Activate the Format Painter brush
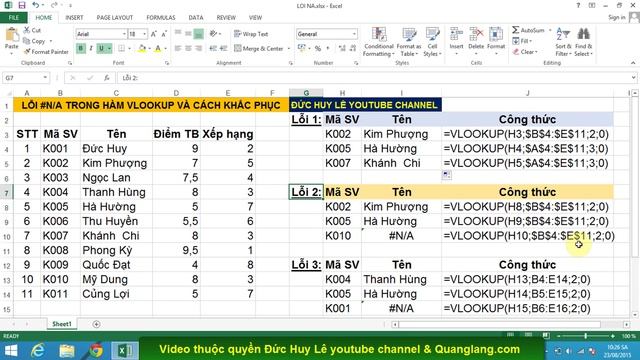This screenshot has height=360, width=640. coord(27,52)
